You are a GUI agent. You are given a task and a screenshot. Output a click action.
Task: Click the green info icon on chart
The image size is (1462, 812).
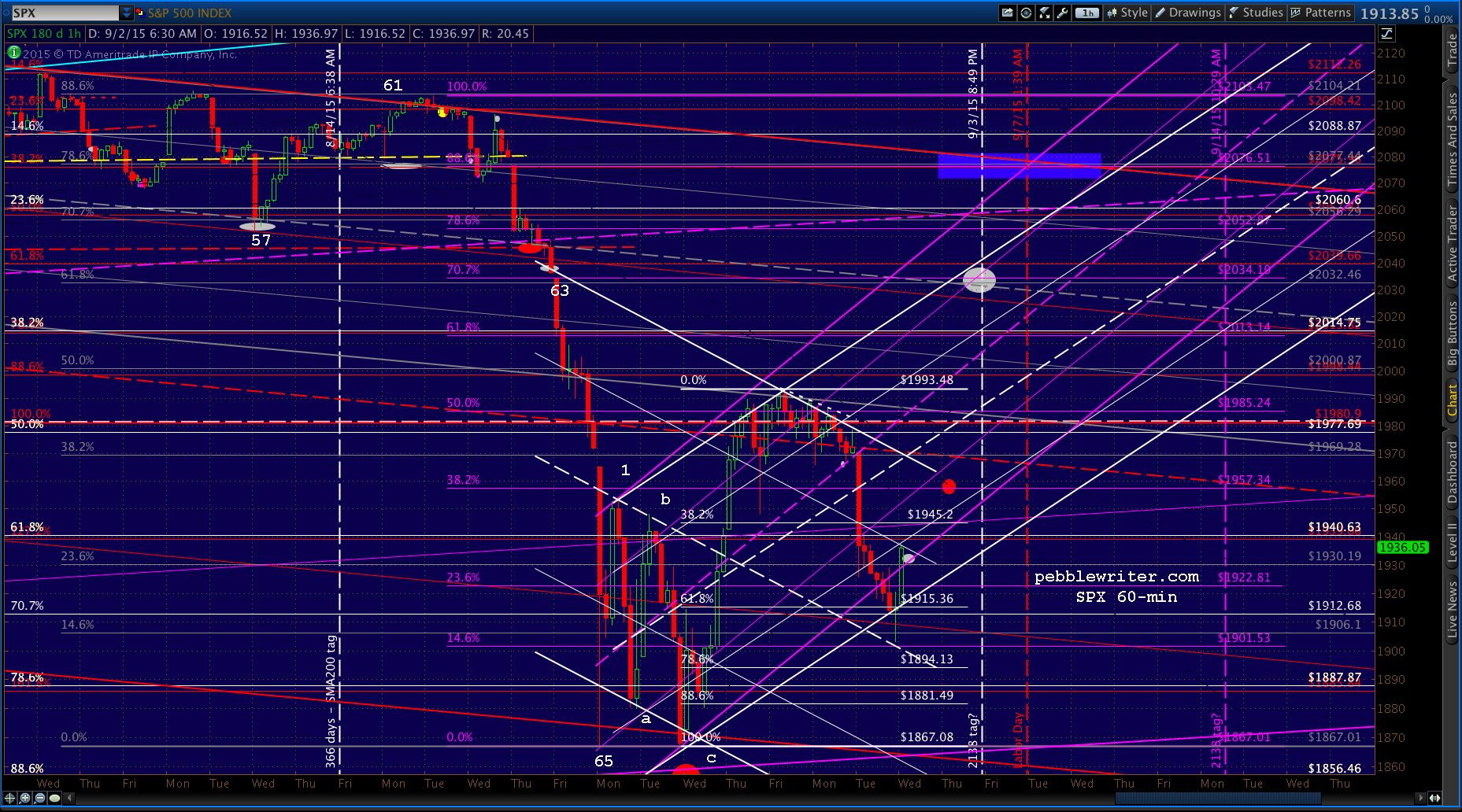(x=13, y=52)
